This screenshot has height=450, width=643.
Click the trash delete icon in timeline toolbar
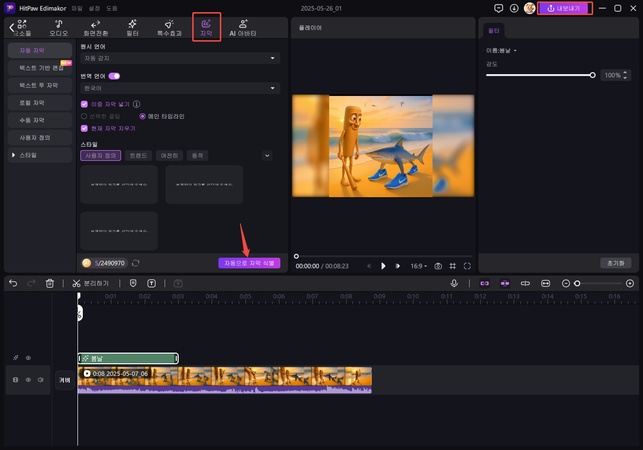(x=50, y=284)
